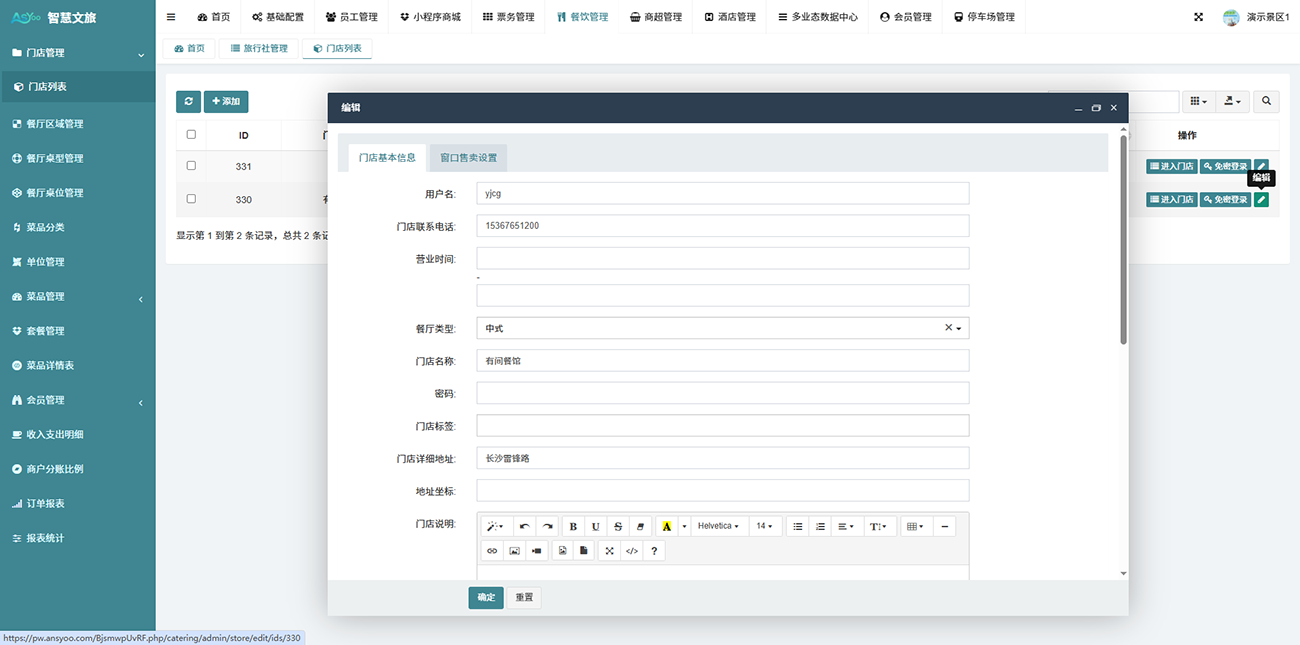Click the scroll down arrow of the dialog
Screen dimensions: 1300x645
(x=1123, y=573)
